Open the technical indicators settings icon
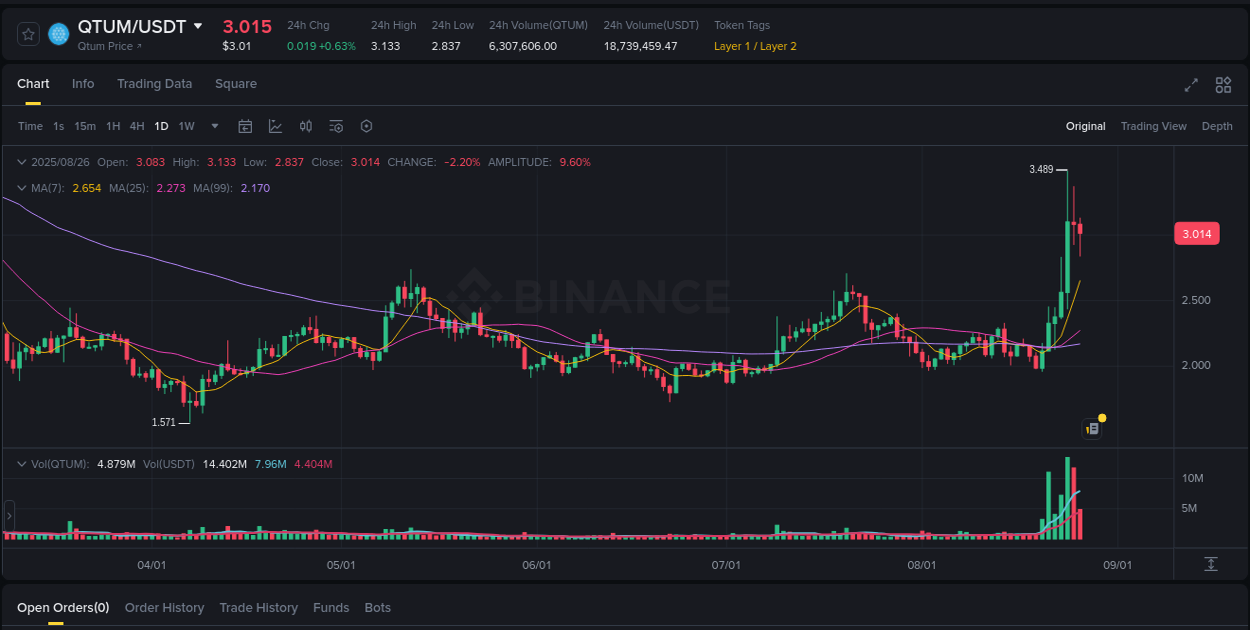Viewport: 1250px width, 630px height. (x=336, y=126)
